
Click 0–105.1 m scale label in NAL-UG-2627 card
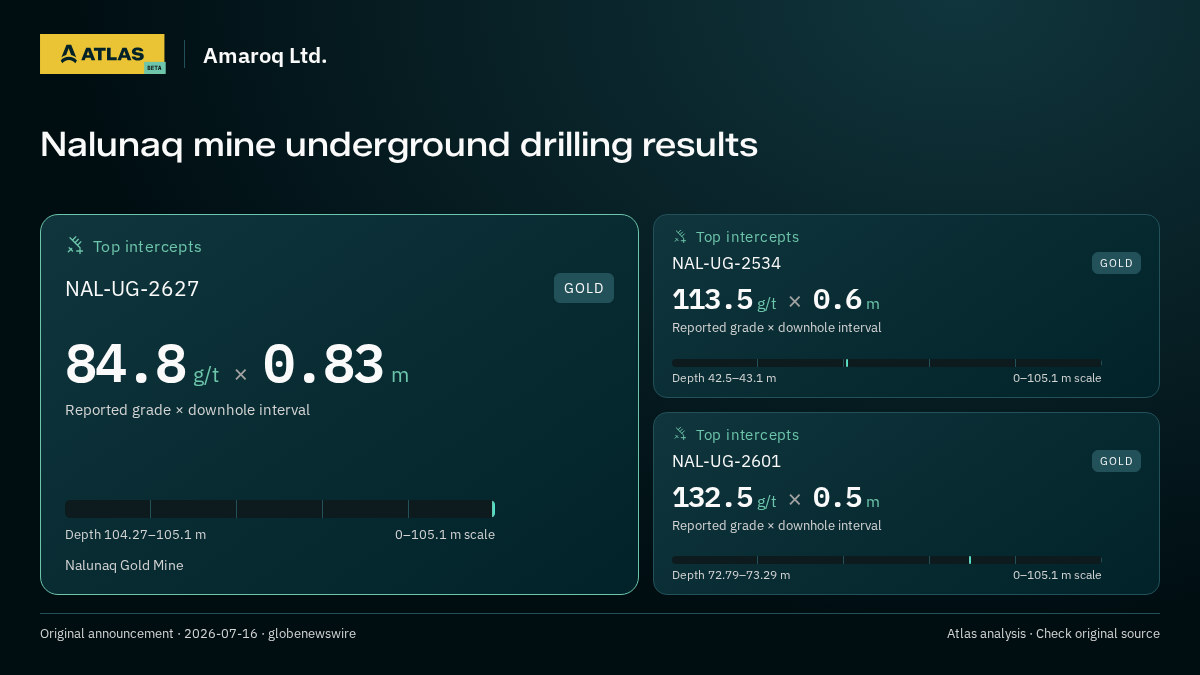(x=445, y=535)
